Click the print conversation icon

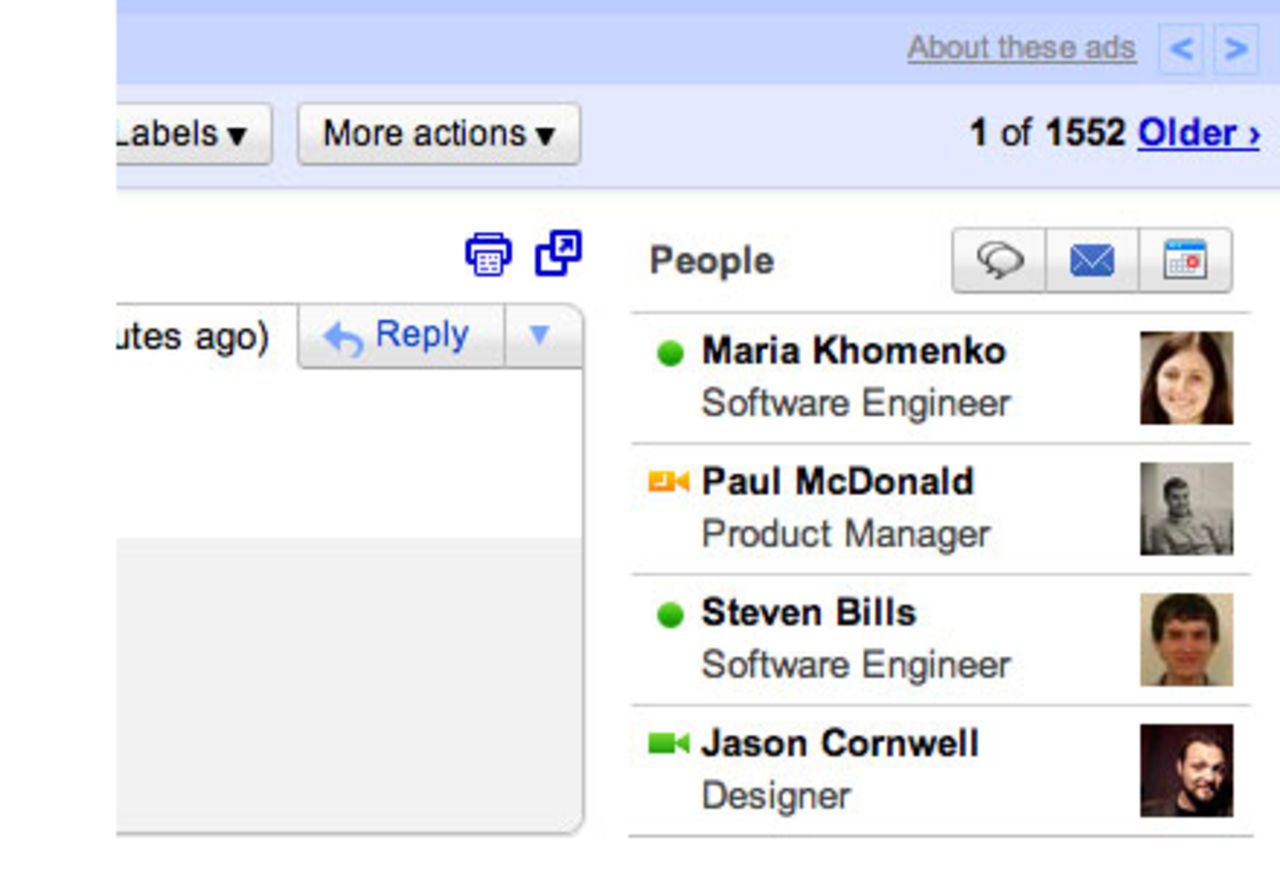(489, 253)
